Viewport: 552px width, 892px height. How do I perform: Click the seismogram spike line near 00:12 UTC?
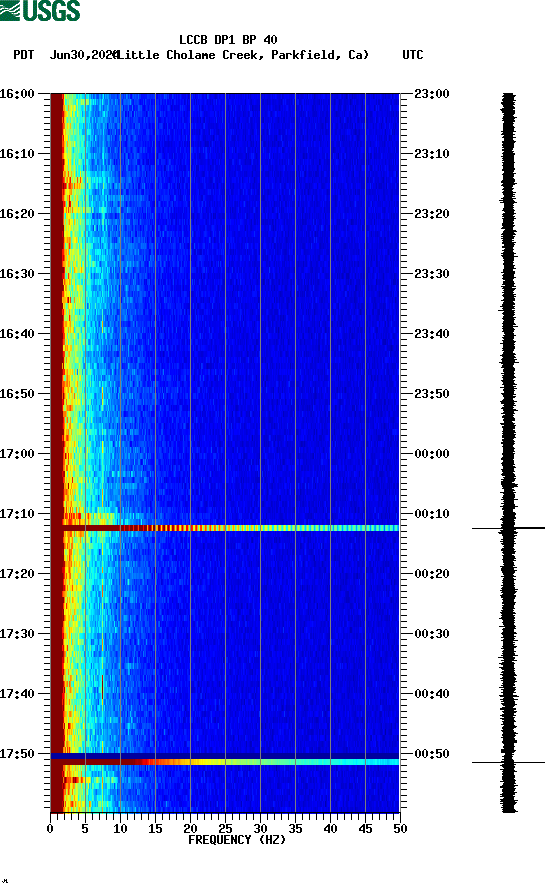(508, 528)
